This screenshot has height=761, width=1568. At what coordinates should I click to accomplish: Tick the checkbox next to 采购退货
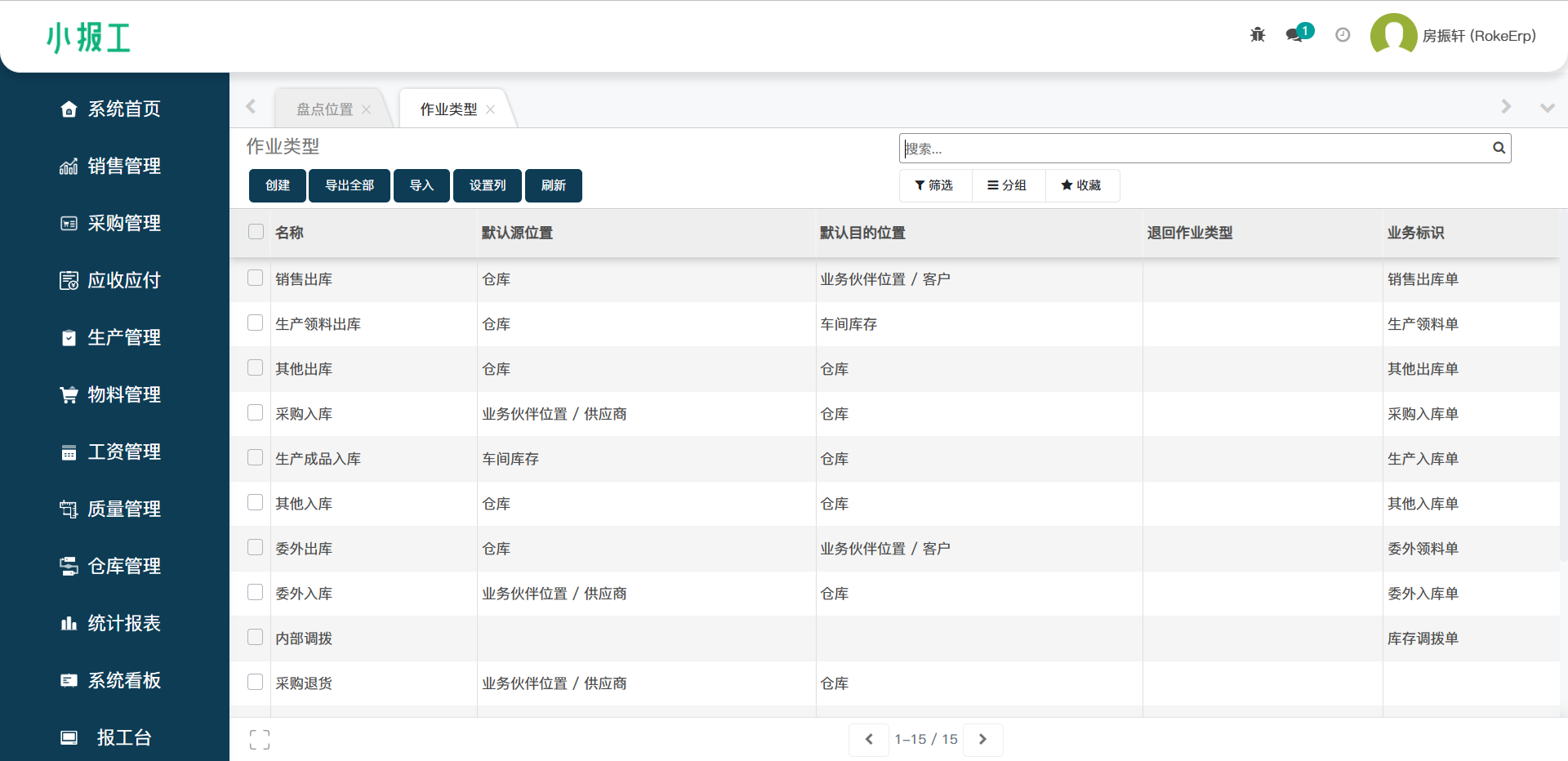(254, 681)
